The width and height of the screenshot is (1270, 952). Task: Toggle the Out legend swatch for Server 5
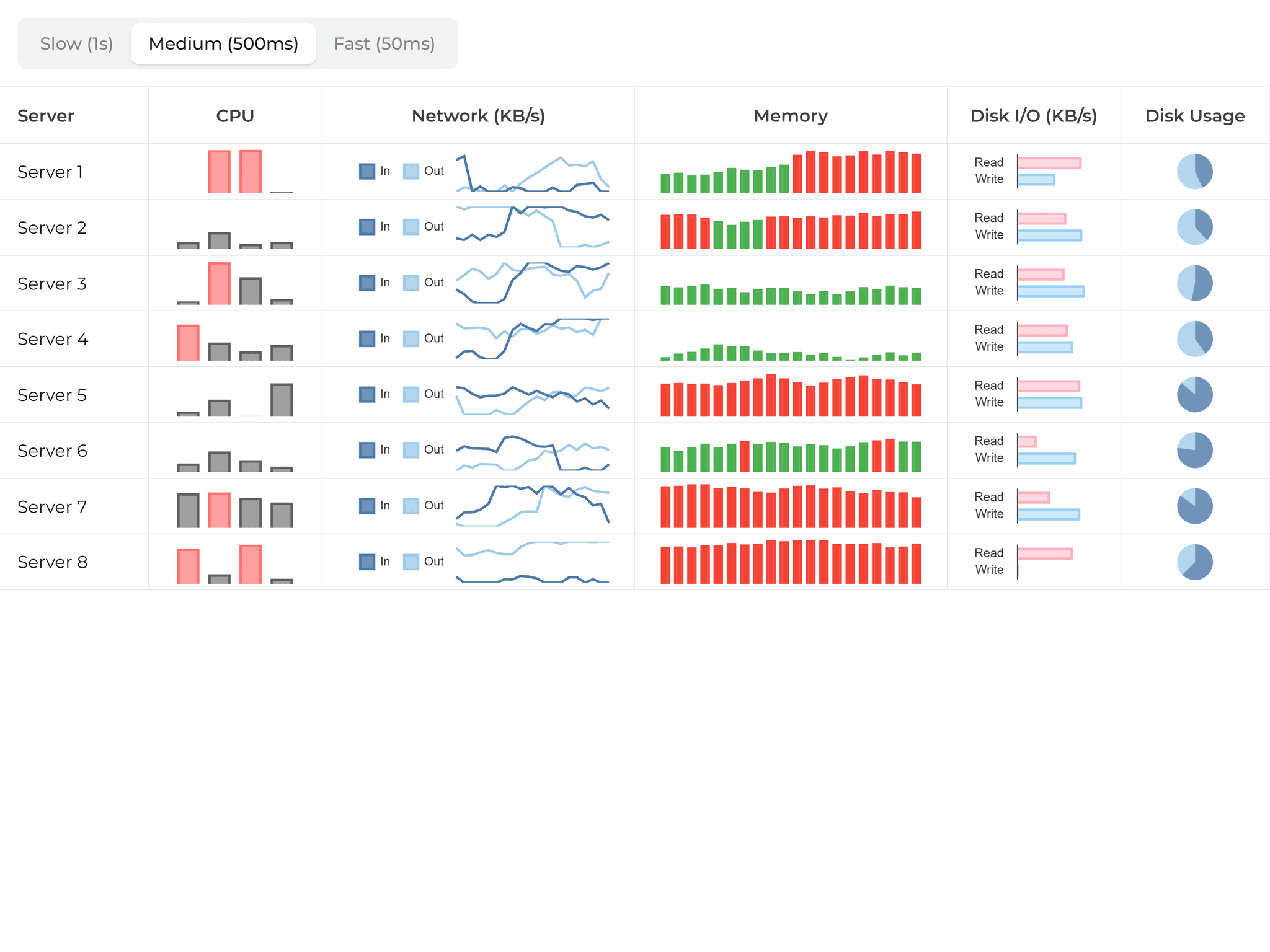[x=411, y=394]
